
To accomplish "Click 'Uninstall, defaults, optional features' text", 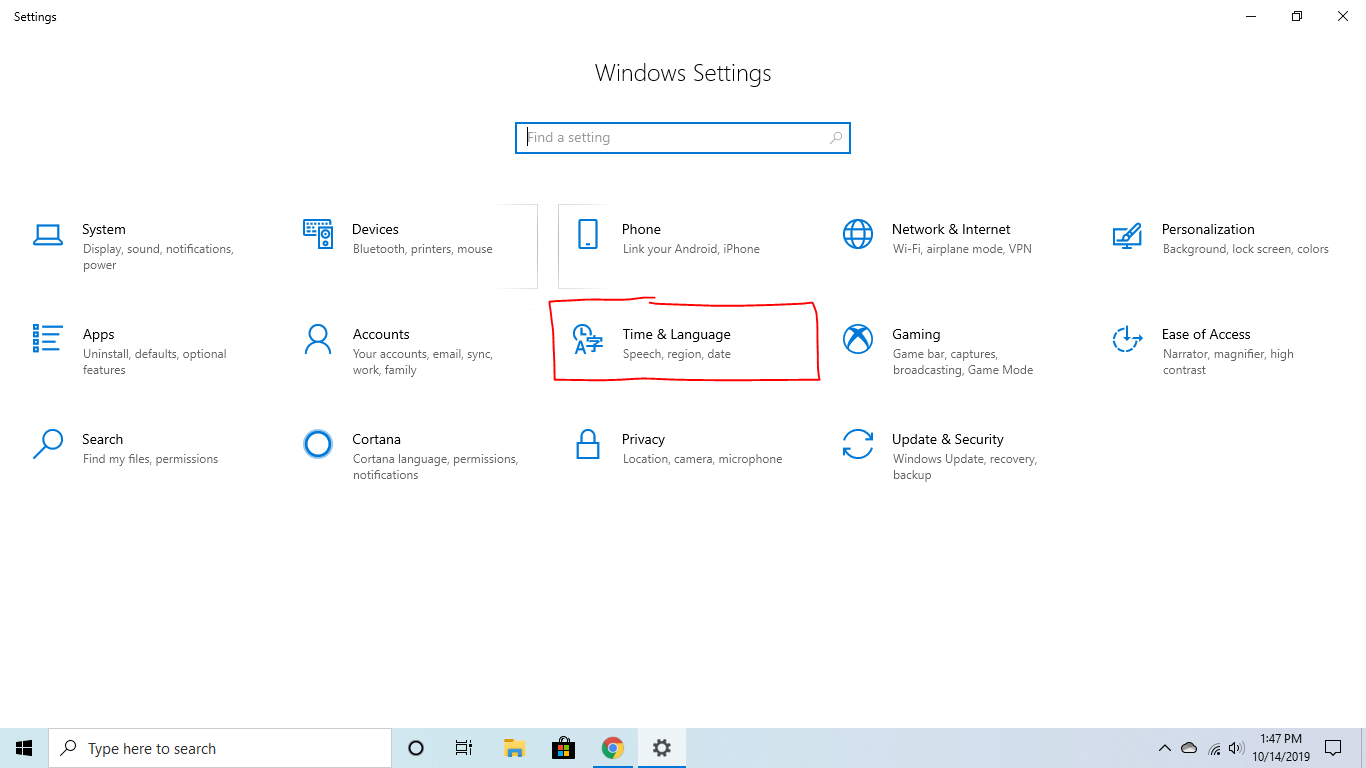I will 155,362.
